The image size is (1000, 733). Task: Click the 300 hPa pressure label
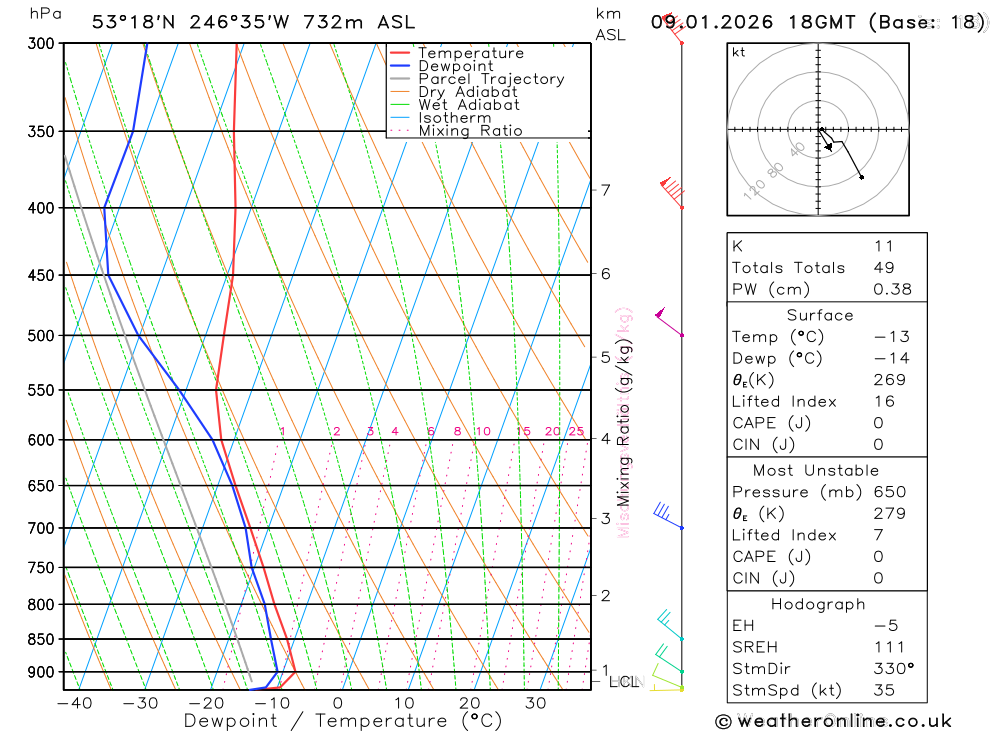[x=40, y=43]
